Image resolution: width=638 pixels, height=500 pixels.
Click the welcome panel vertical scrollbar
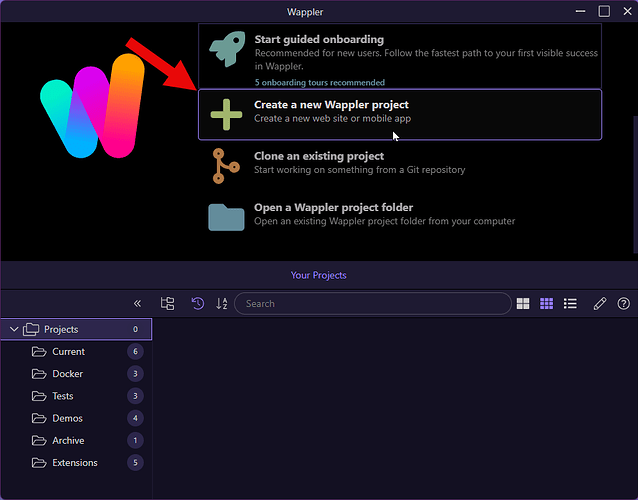click(636, 183)
